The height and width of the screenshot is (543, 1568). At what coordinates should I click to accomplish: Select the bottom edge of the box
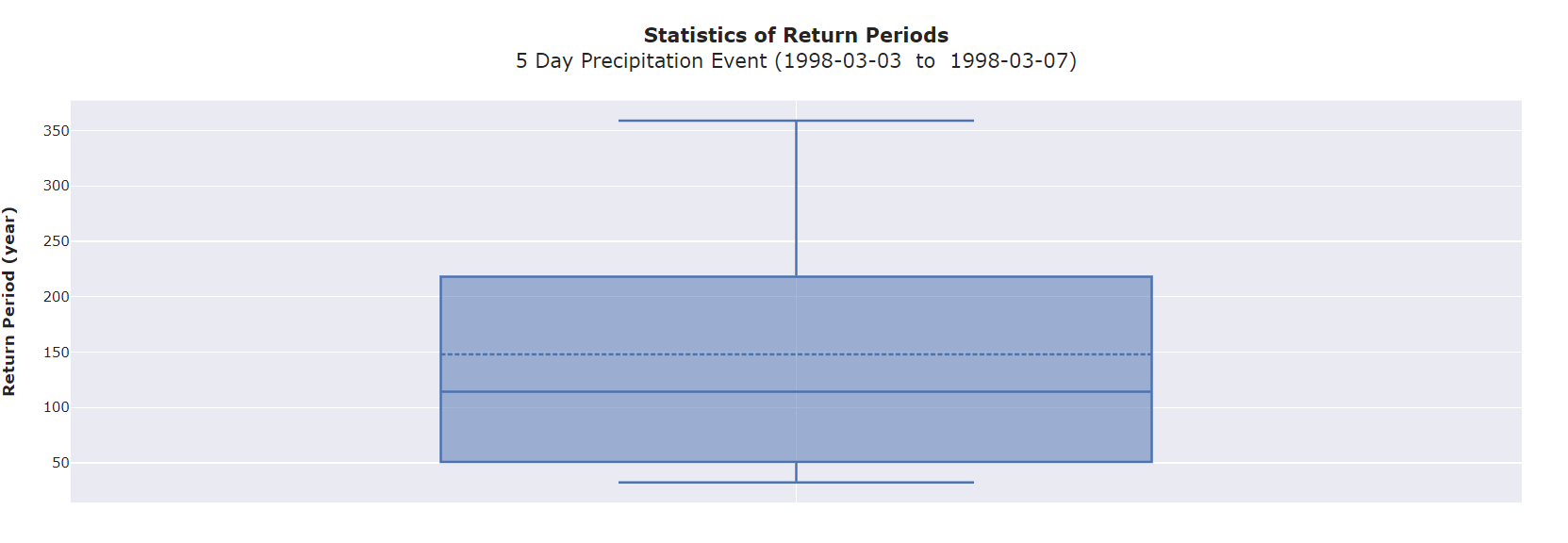[x=796, y=462]
